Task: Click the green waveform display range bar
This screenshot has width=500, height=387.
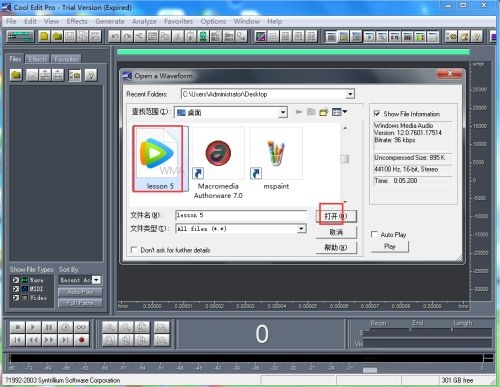Action: (293, 52)
